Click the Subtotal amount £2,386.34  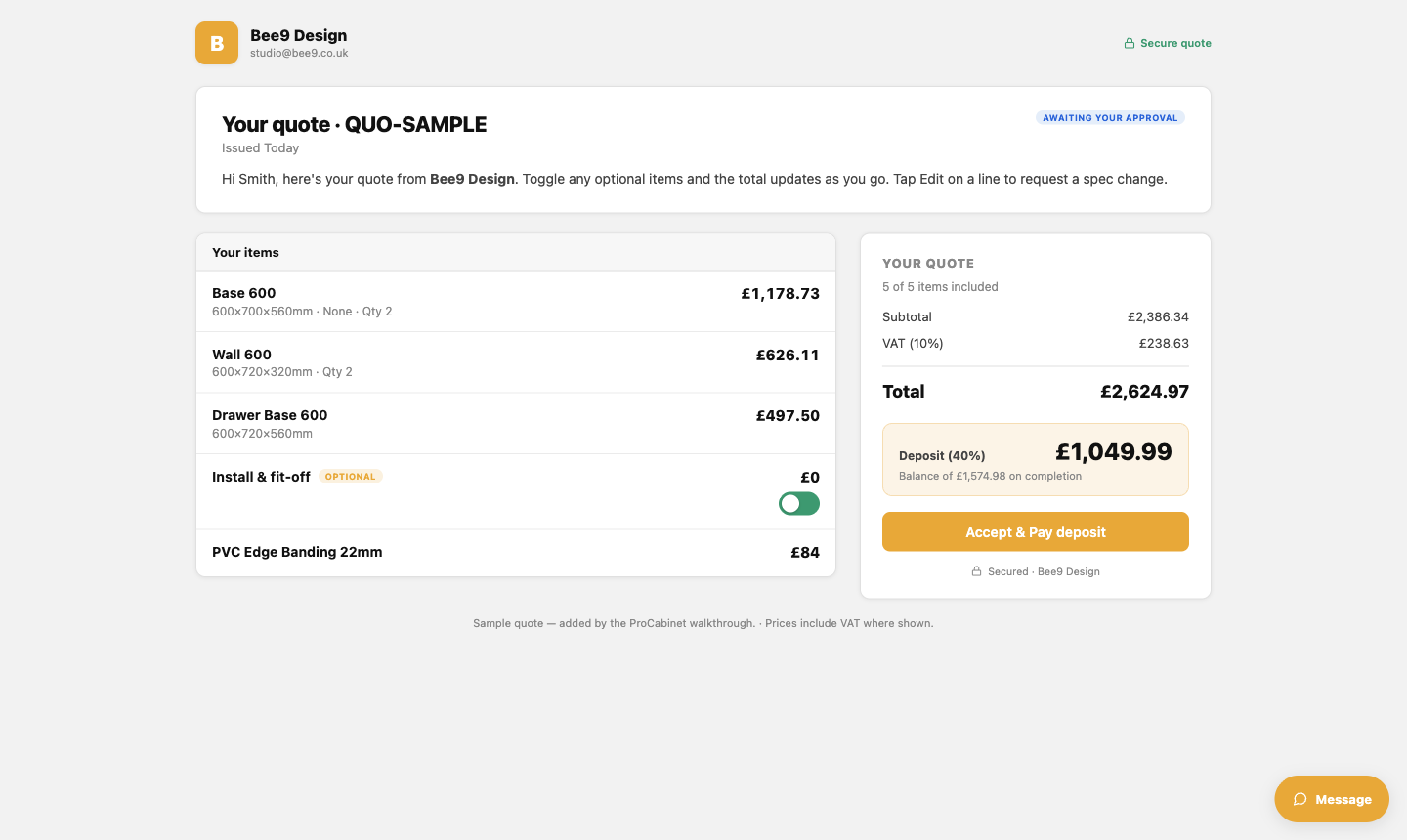[1158, 316]
